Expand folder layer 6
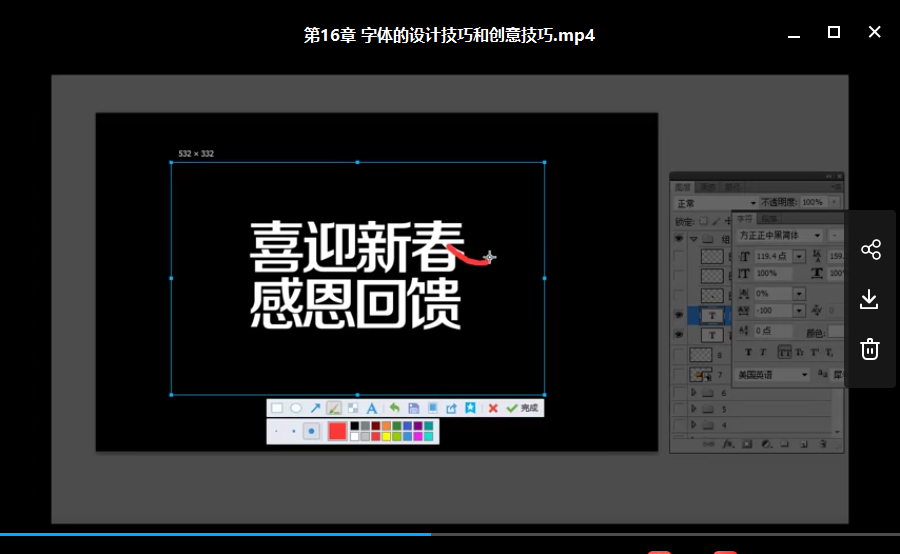900x554 pixels. pyautogui.click(x=694, y=393)
